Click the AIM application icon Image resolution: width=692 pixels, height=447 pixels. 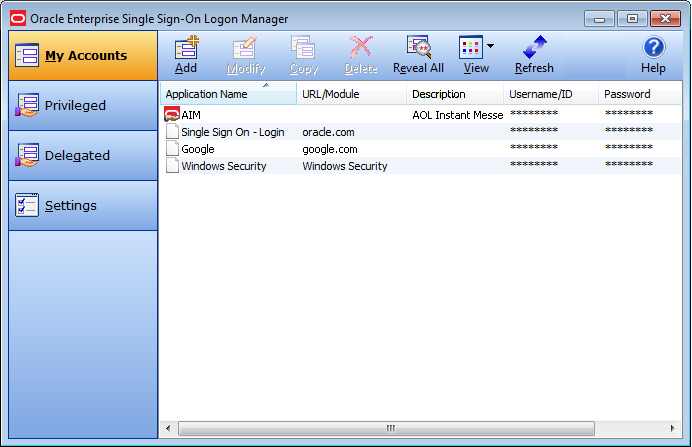(x=172, y=114)
